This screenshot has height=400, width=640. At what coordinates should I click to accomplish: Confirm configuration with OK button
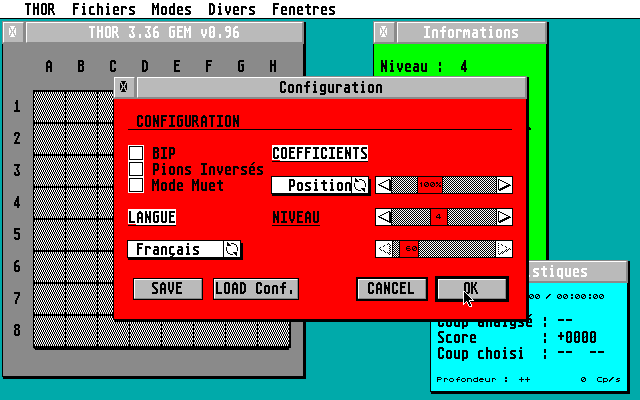(x=472, y=289)
